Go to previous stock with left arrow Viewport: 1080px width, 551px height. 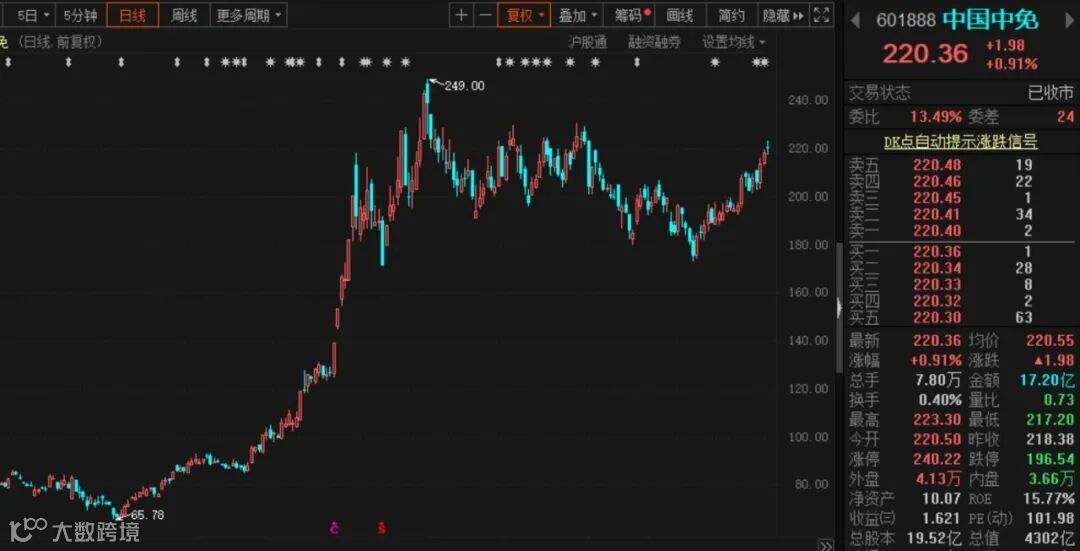click(855, 21)
